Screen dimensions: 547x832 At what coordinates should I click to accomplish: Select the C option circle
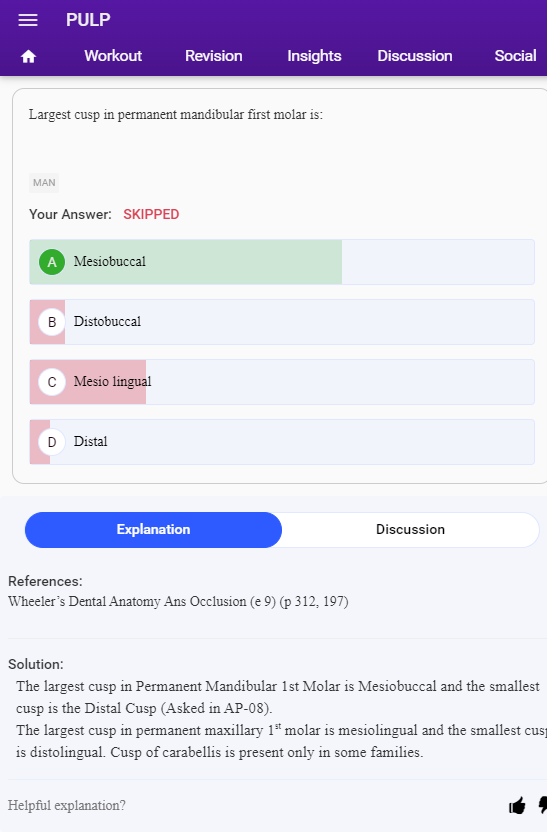pyautogui.click(x=52, y=382)
